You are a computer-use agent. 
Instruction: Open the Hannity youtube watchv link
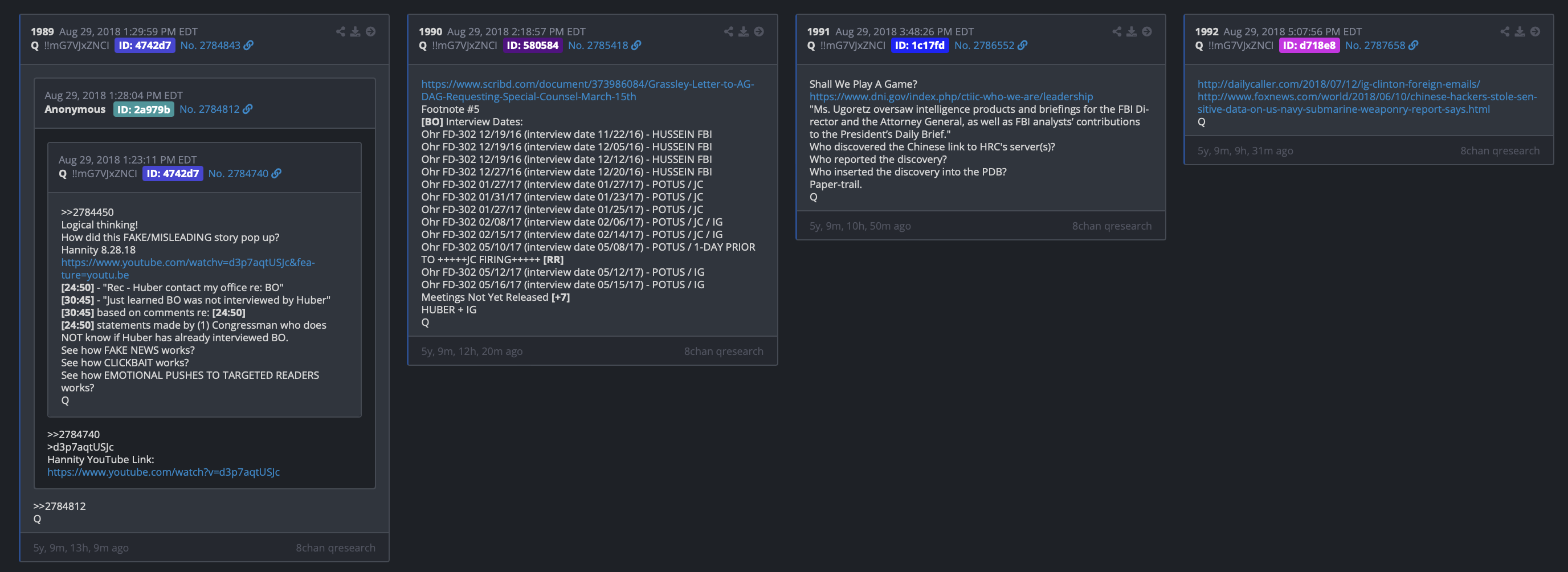[187, 268]
